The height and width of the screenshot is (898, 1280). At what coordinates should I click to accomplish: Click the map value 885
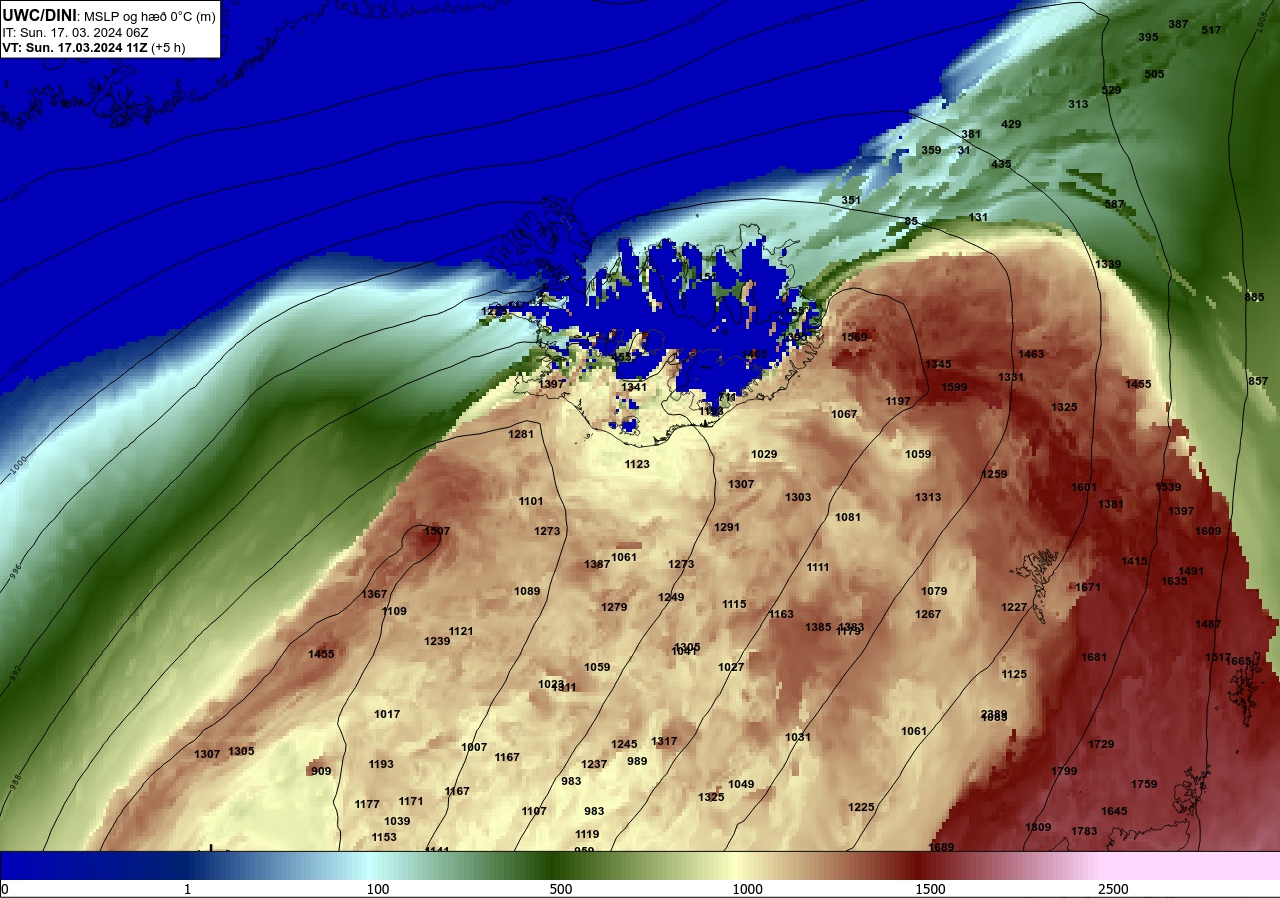coord(1254,297)
